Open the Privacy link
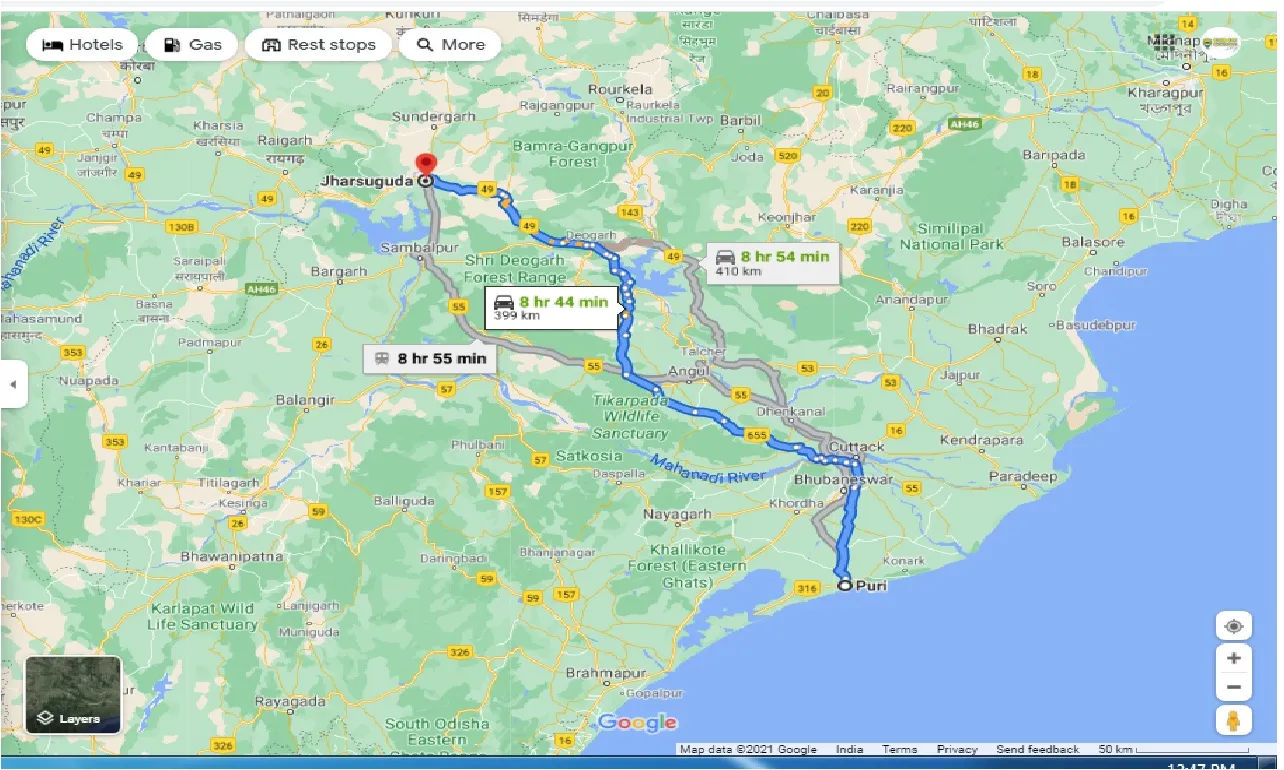Viewport: 1284px width, 770px height. click(x=956, y=748)
